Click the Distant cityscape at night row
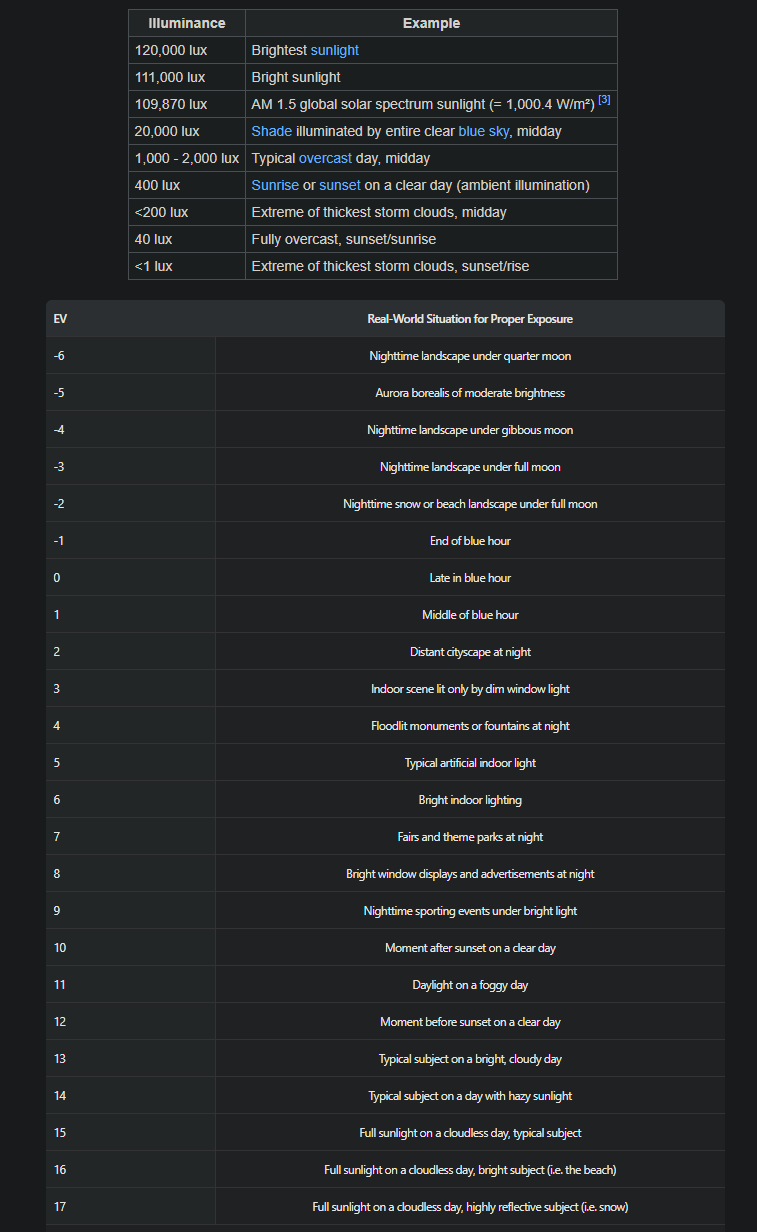Image resolution: width=757 pixels, height=1232 pixels. coord(470,652)
